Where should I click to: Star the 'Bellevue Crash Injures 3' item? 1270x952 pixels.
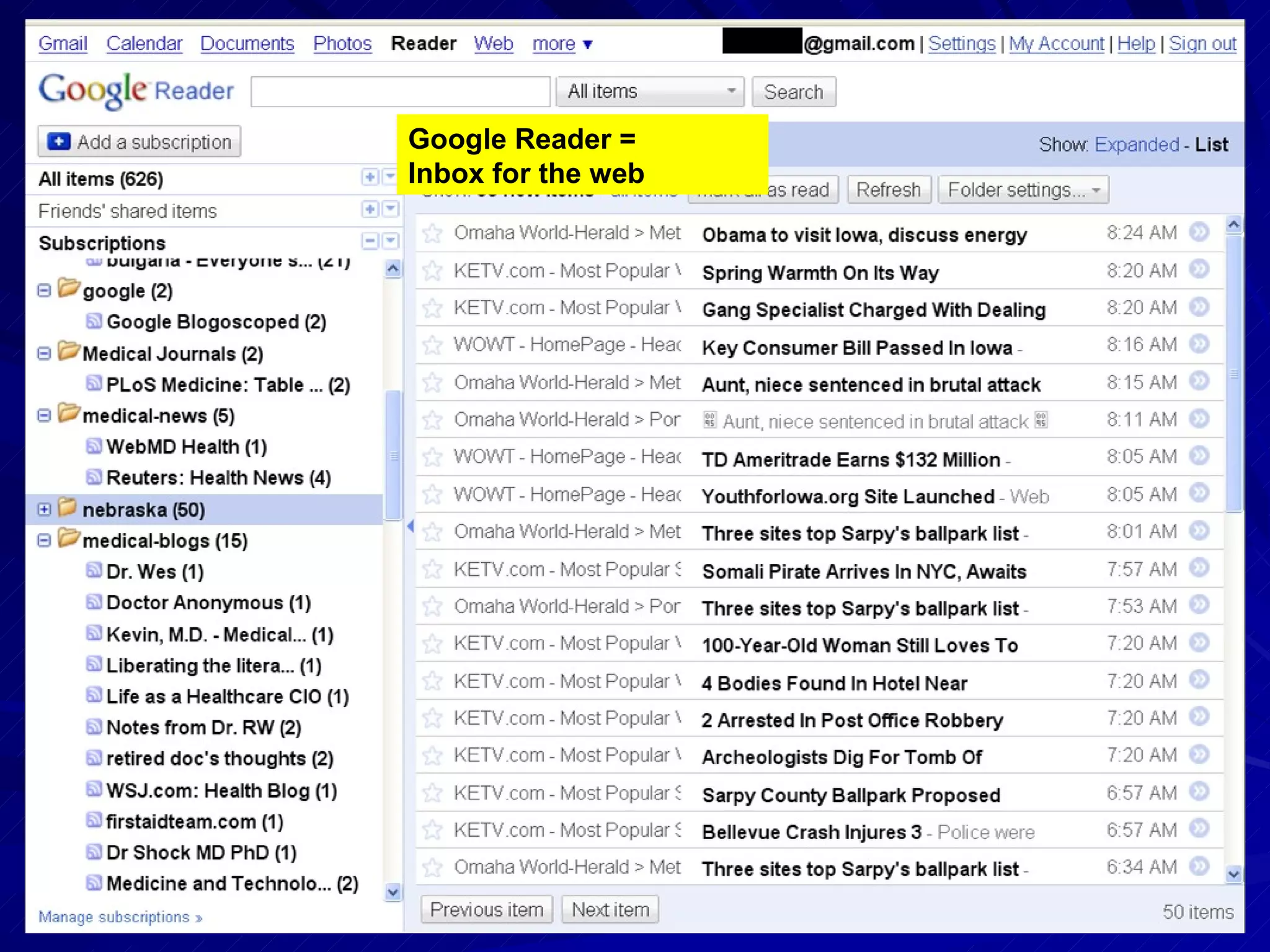432,830
